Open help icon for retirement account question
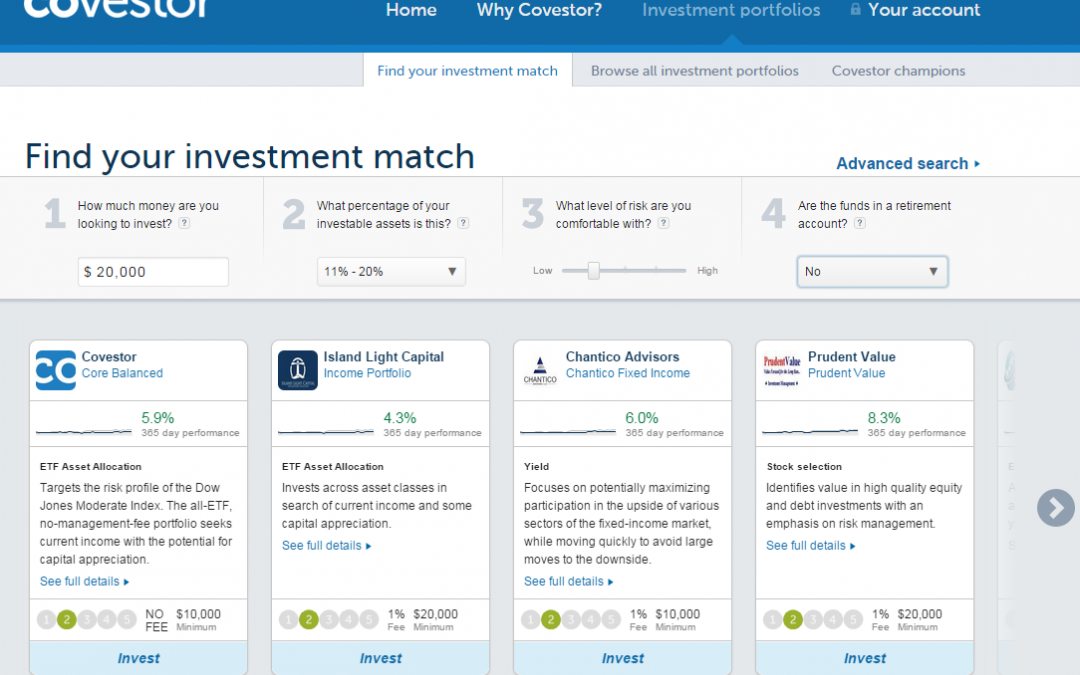 tap(860, 224)
